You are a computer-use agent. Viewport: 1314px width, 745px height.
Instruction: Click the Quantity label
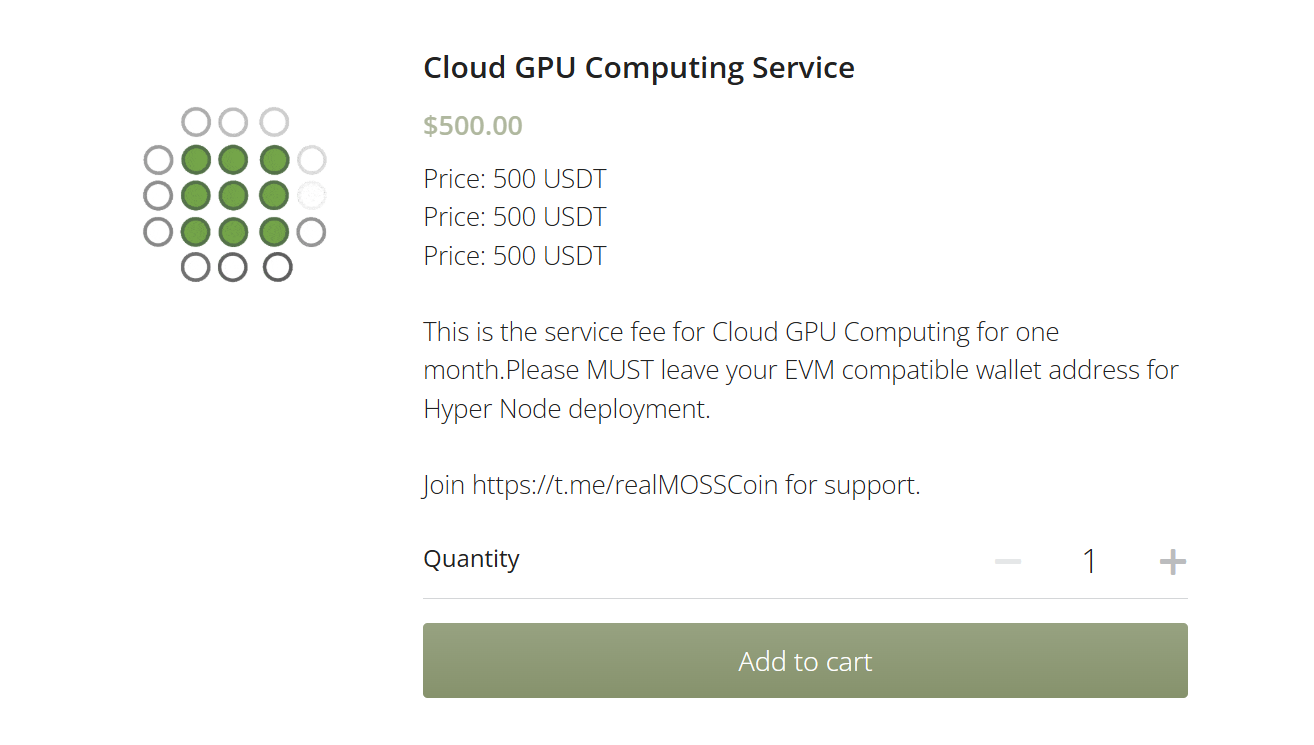point(471,559)
